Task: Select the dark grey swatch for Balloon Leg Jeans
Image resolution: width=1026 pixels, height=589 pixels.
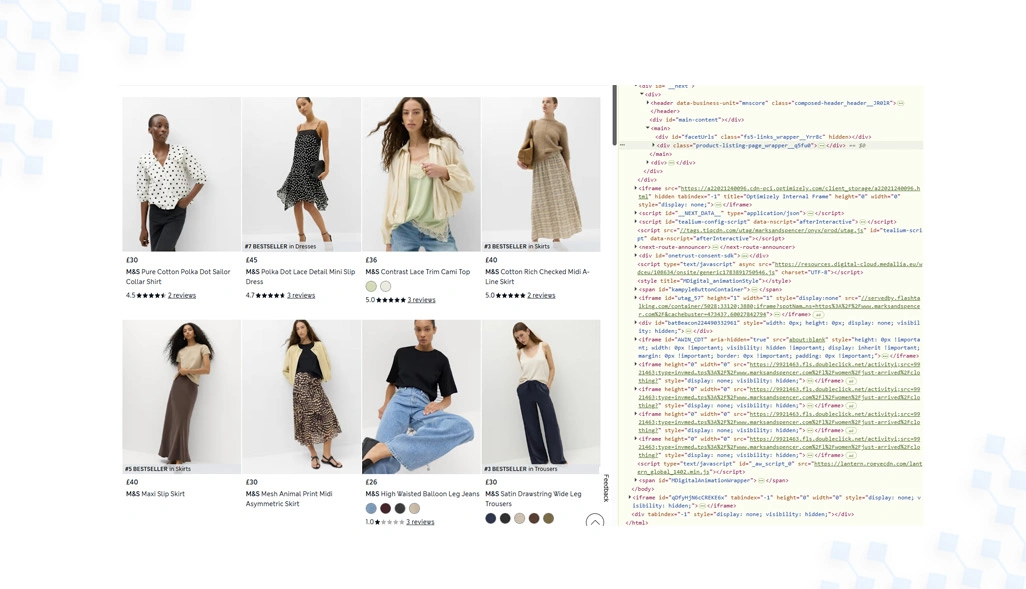Action: point(400,509)
